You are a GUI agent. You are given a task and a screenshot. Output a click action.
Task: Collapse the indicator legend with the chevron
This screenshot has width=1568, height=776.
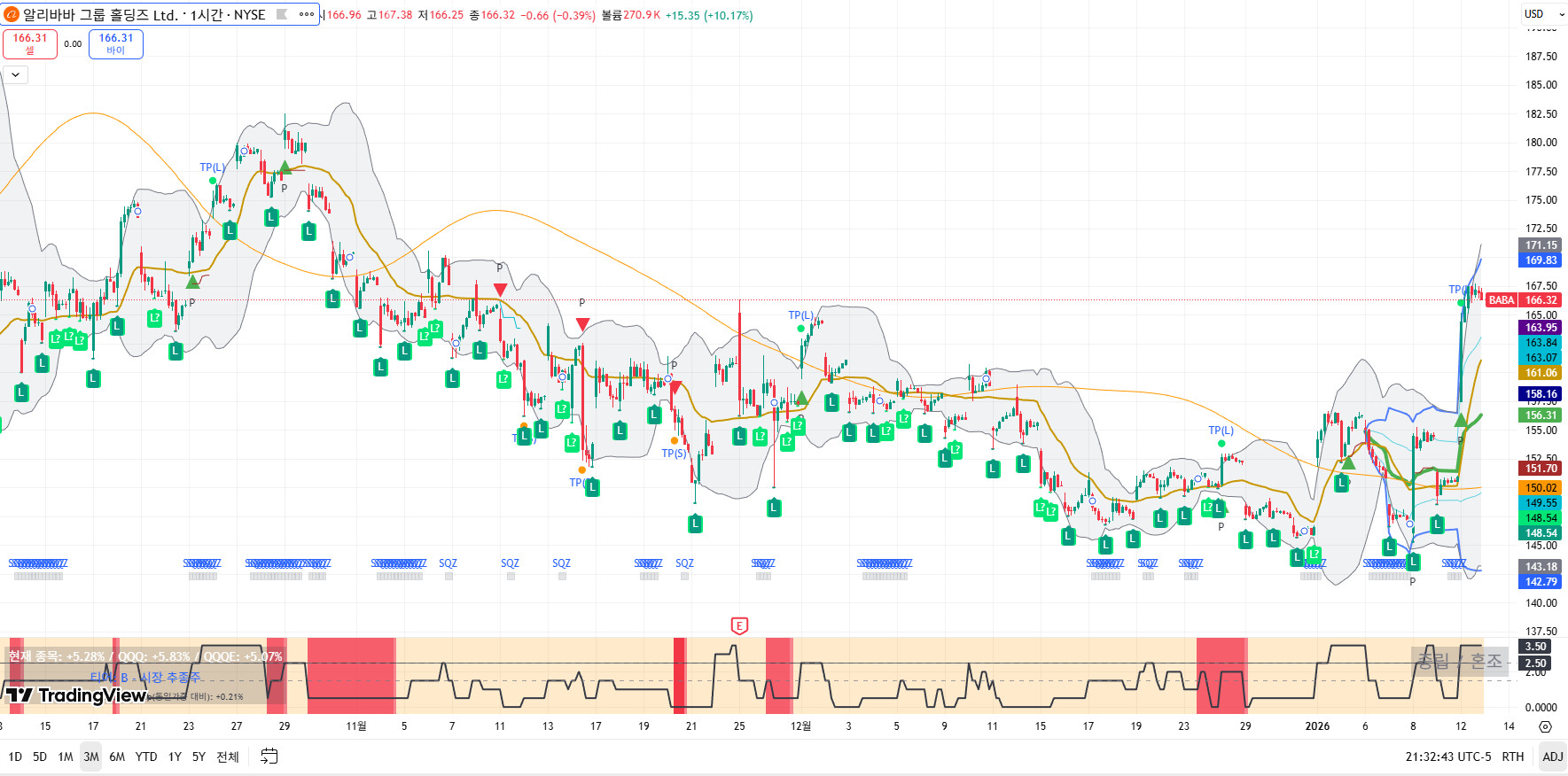[x=15, y=74]
